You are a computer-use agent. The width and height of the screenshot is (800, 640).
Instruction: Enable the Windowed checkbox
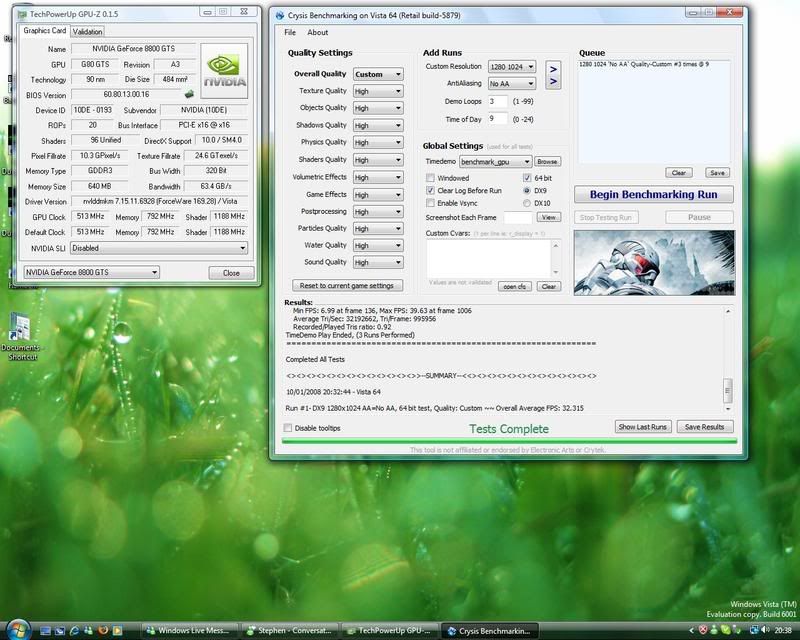click(x=430, y=178)
